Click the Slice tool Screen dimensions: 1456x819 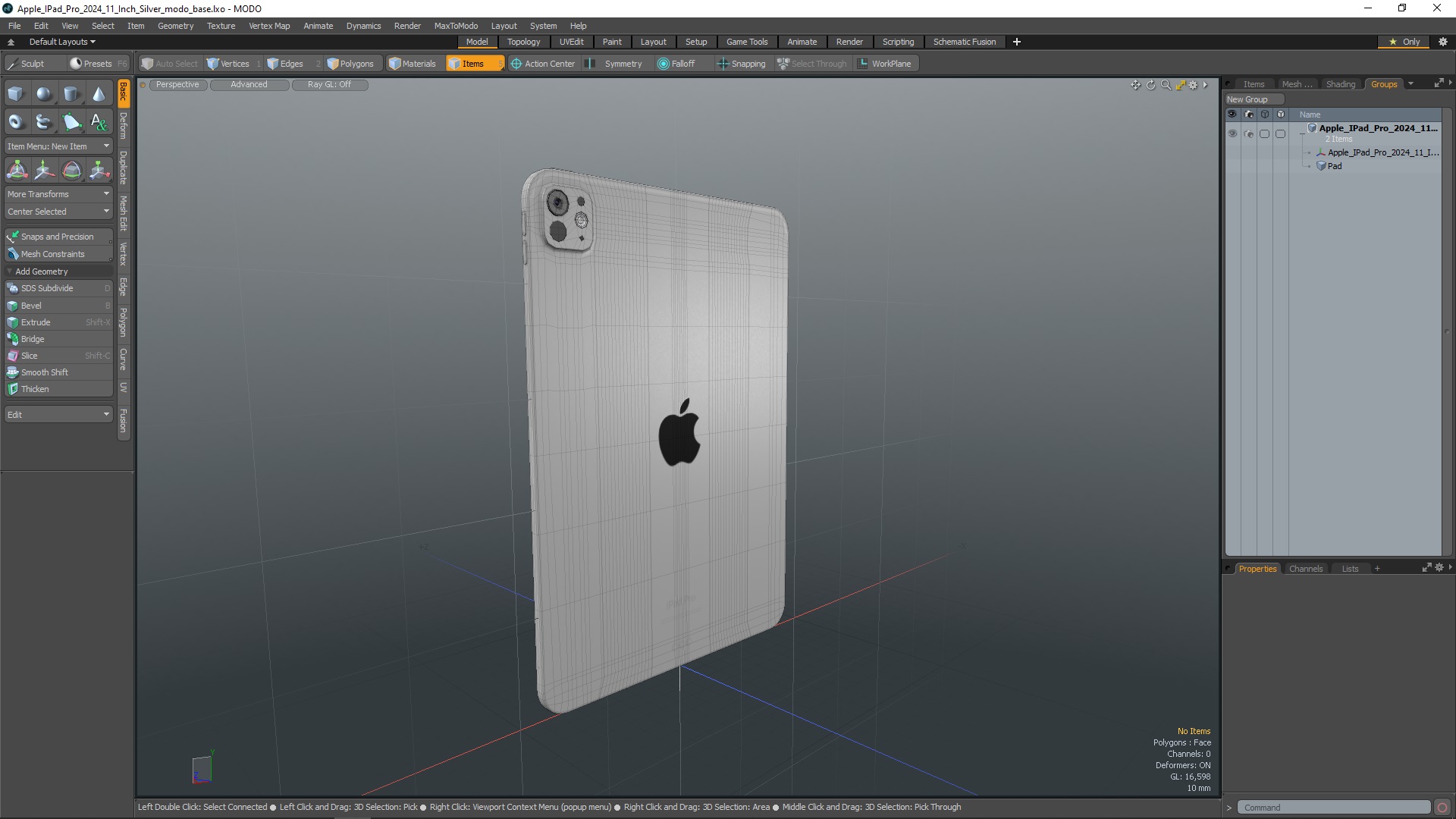[58, 356]
